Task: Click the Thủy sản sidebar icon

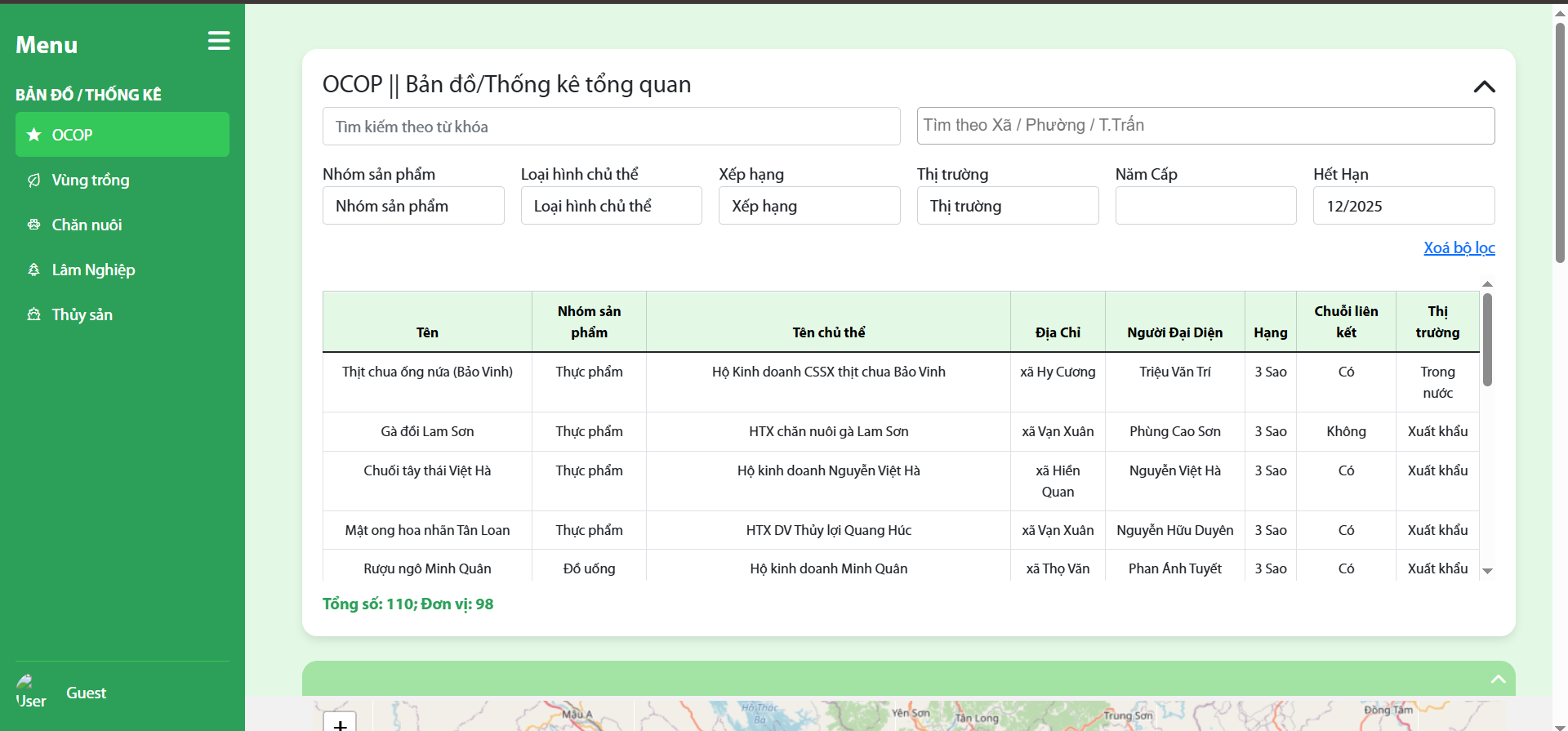Action: tap(33, 314)
